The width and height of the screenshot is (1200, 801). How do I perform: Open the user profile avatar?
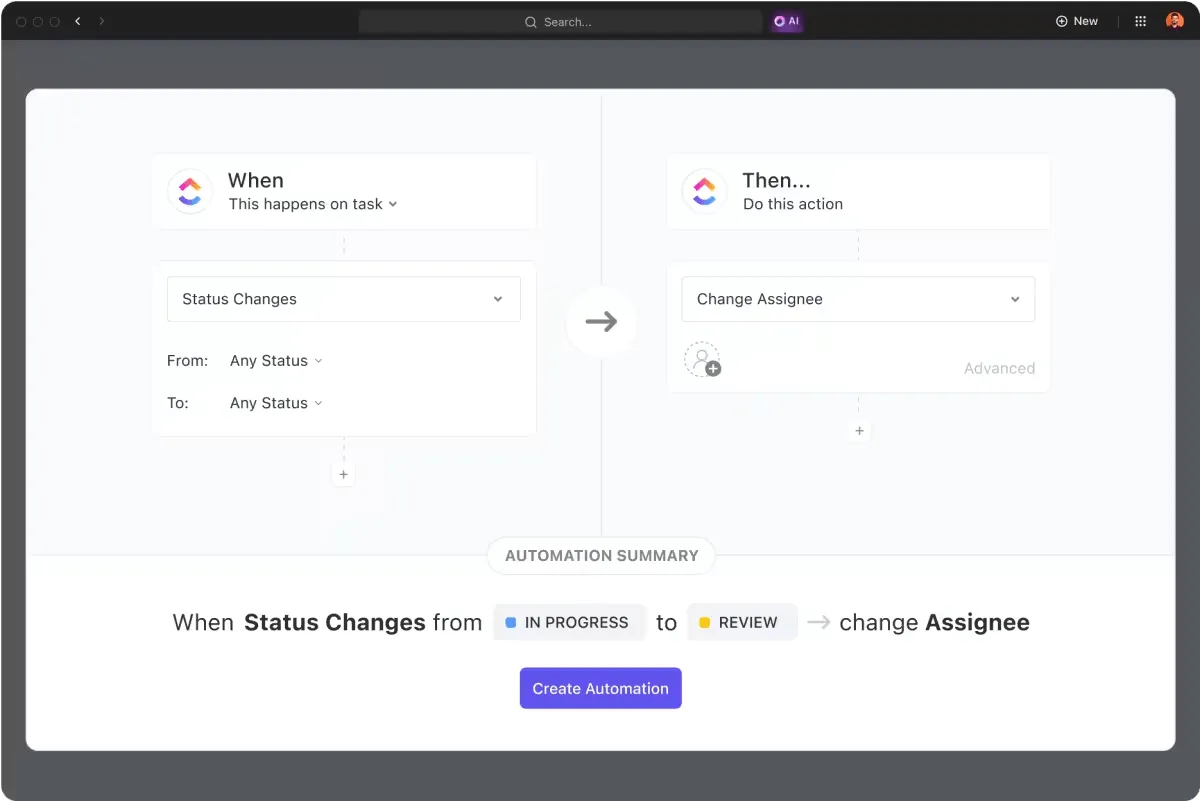[1175, 21]
